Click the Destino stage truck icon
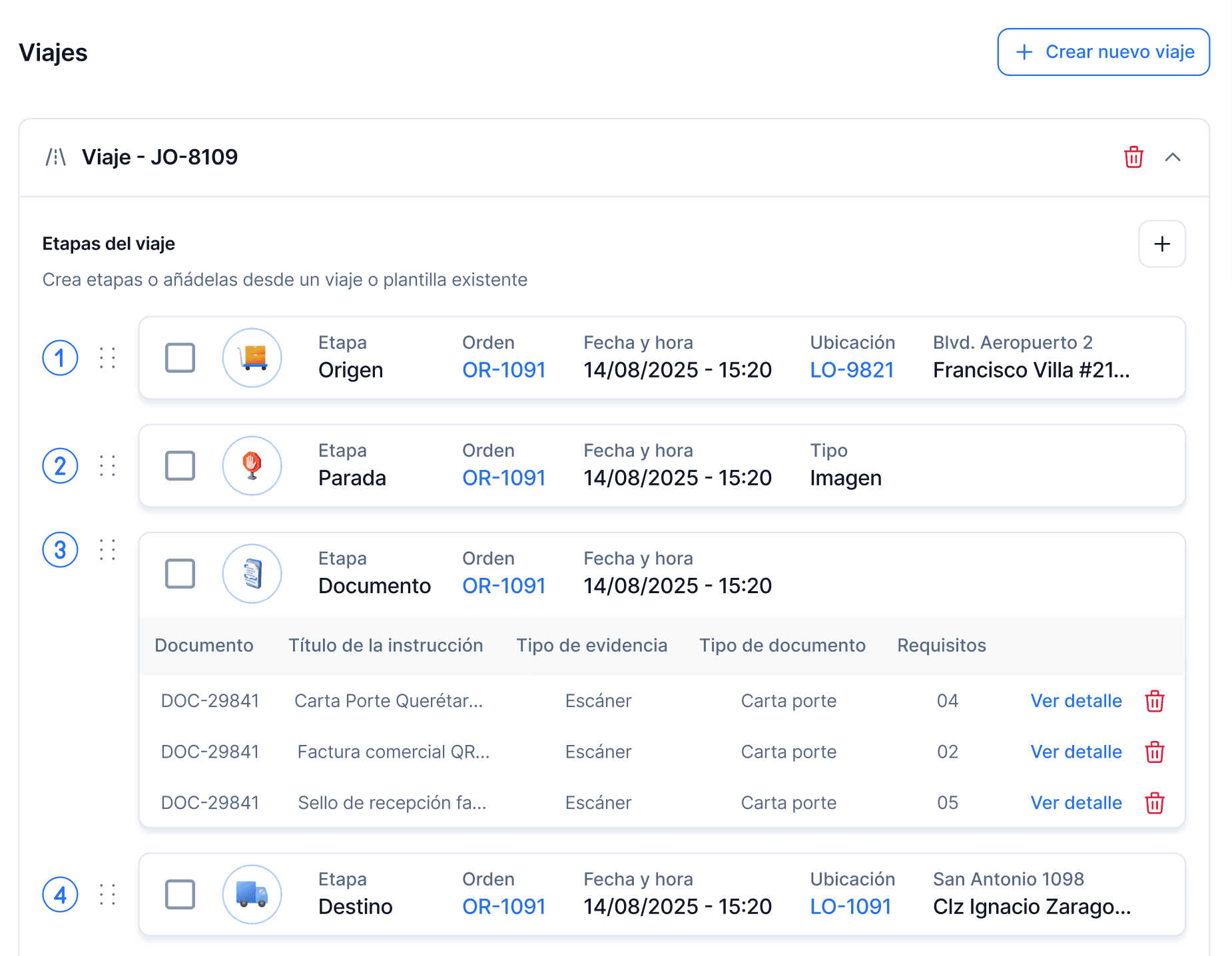This screenshot has height=956, width=1232. [252, 894]
